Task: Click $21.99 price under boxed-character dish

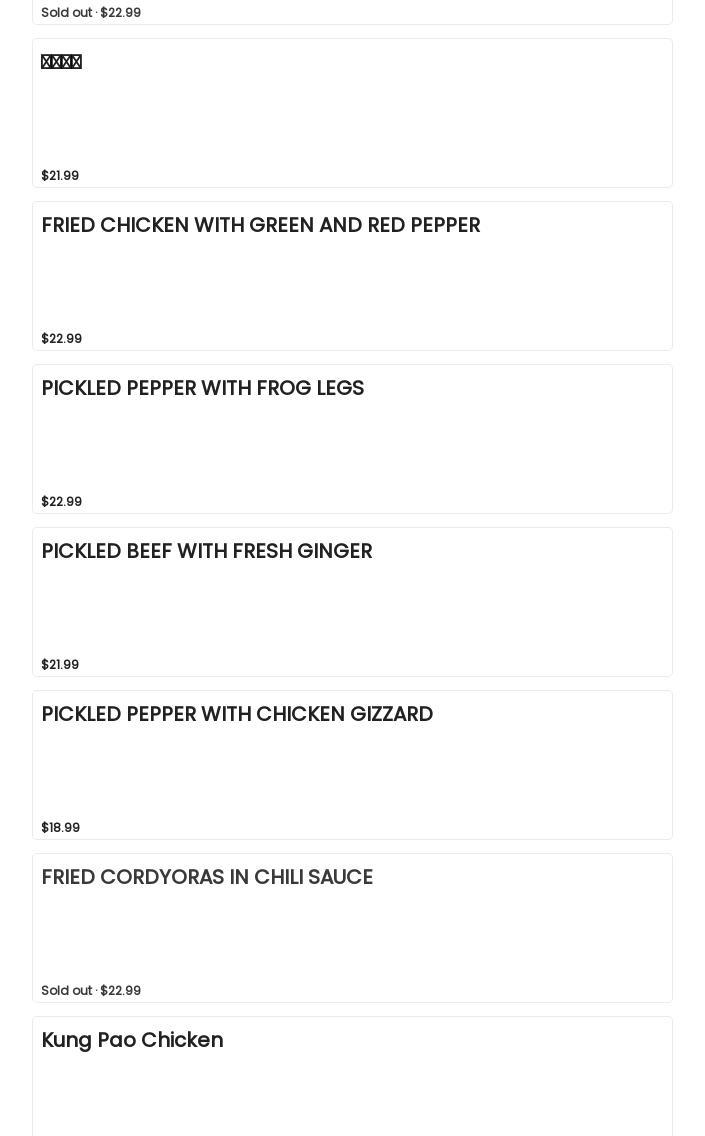Action: click(x=60, y=175)
